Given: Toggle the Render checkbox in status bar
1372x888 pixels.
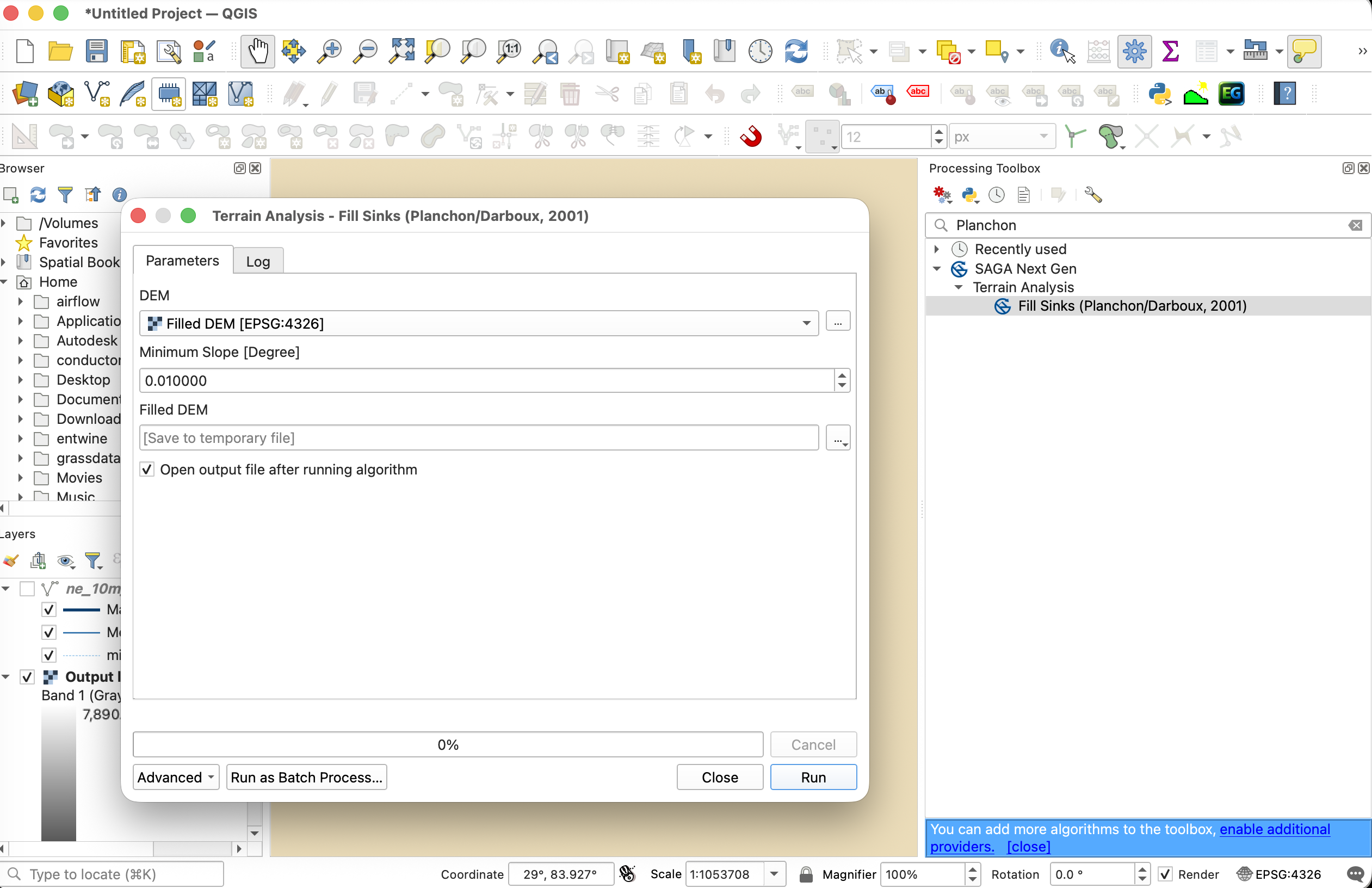Looking at the screenshot, I should 1165,874.
